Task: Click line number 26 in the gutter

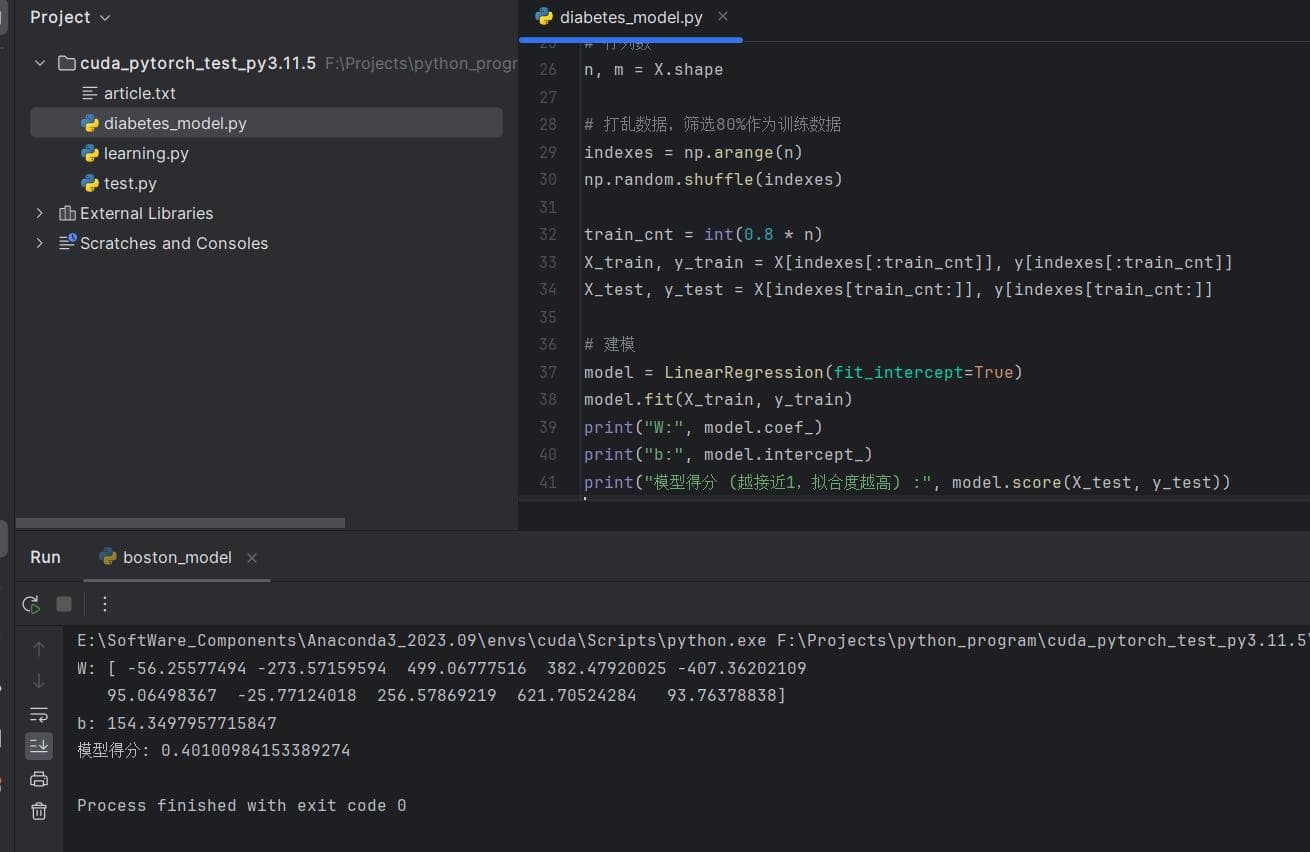Action: point(547,70)
